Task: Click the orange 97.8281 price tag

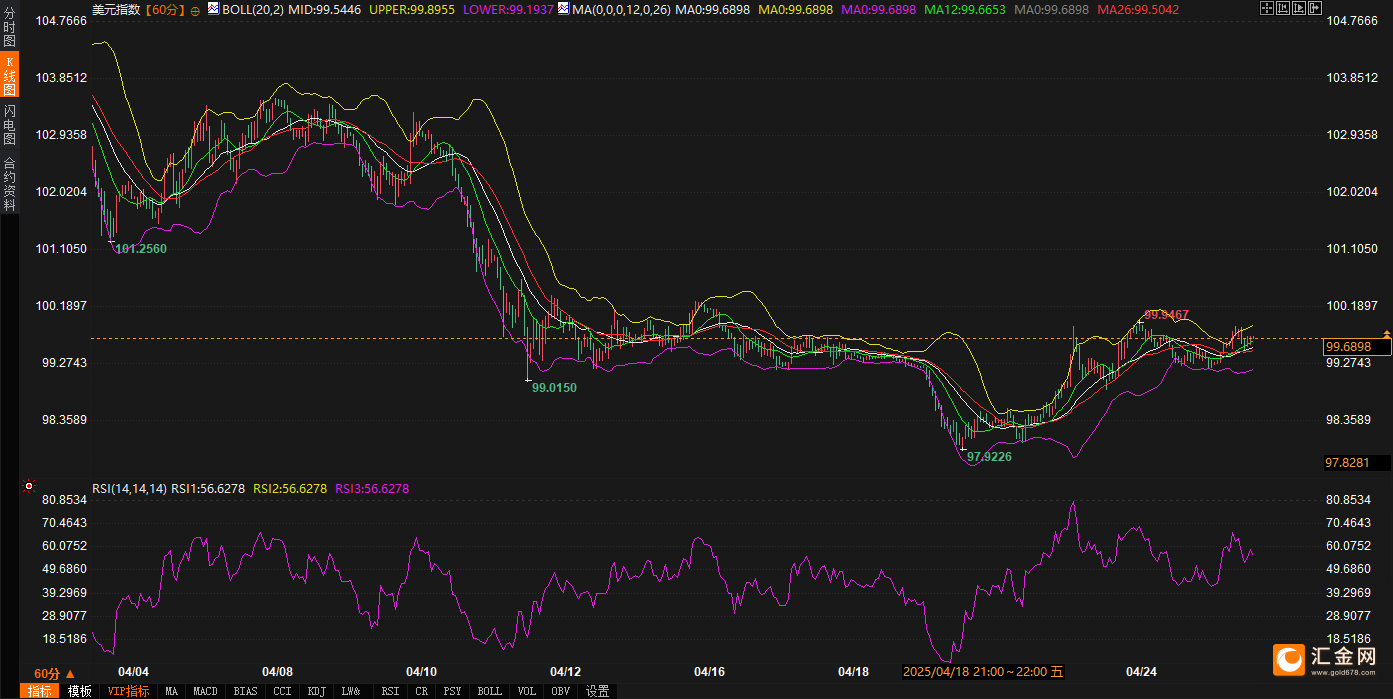Action: click(1357, 463)
